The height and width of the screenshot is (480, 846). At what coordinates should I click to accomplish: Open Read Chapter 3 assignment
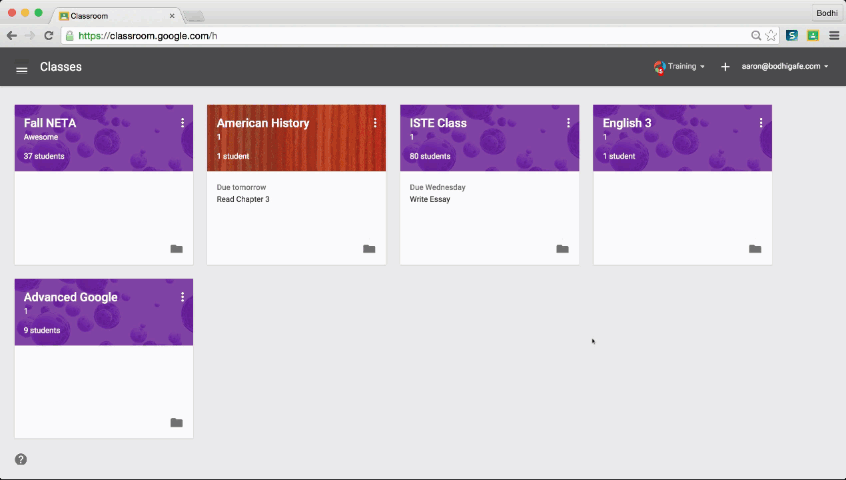coord(243,200)
